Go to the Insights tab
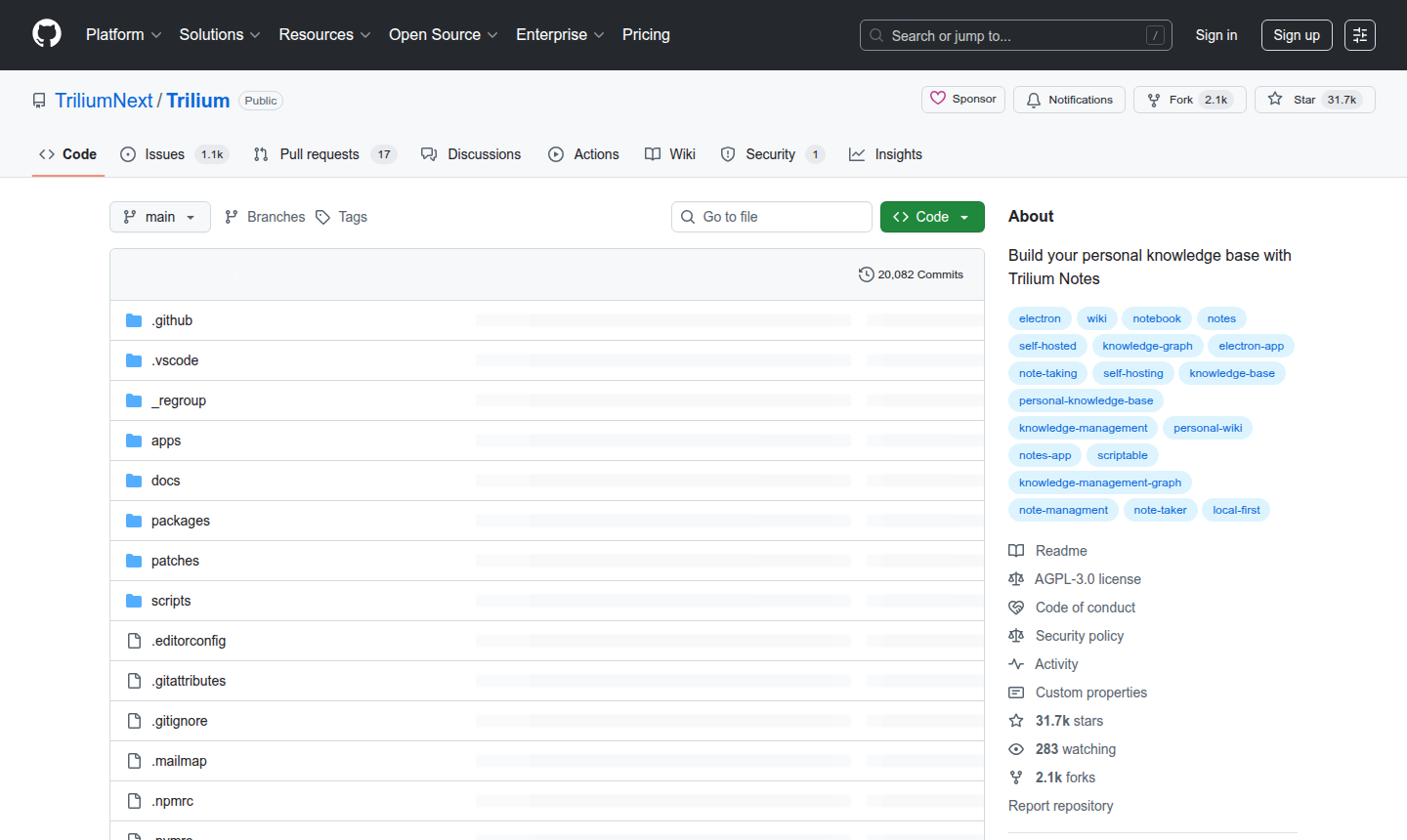This screenshot has width=1407, height=840. (x=885, y=154)
